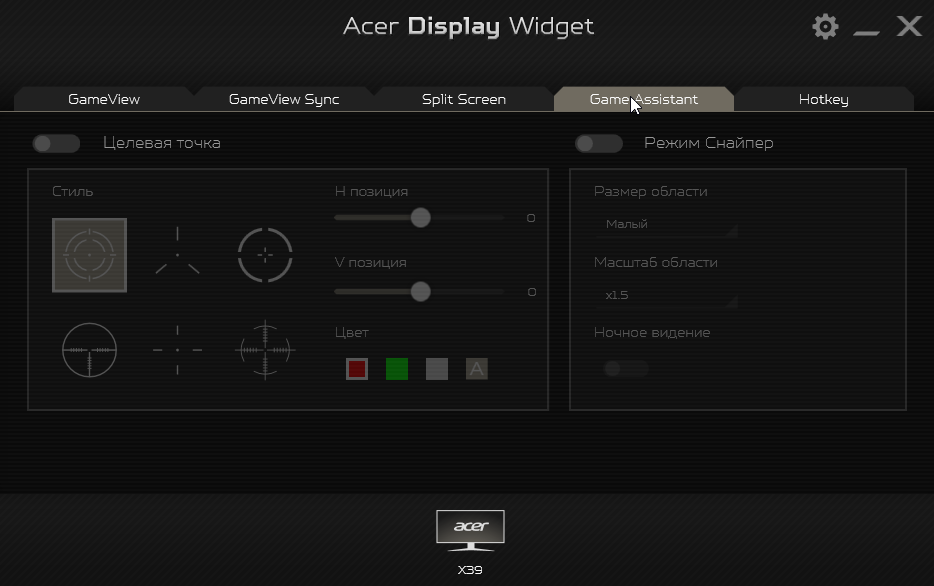Viewport: 934px width, 586px height.
Task: Select the auto color 'A' swatch
Action: click(477, 369)
